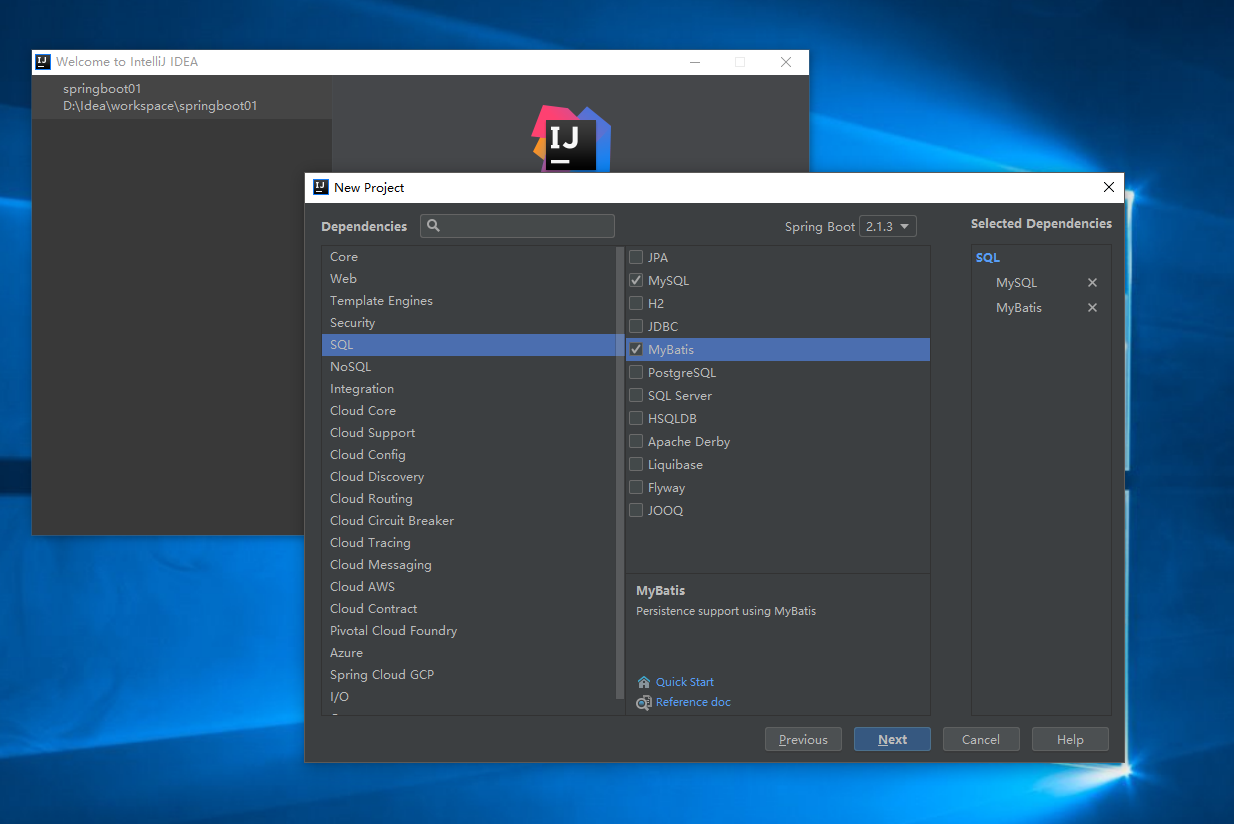Check the Apache Derby dependency

tap(636, 441)
